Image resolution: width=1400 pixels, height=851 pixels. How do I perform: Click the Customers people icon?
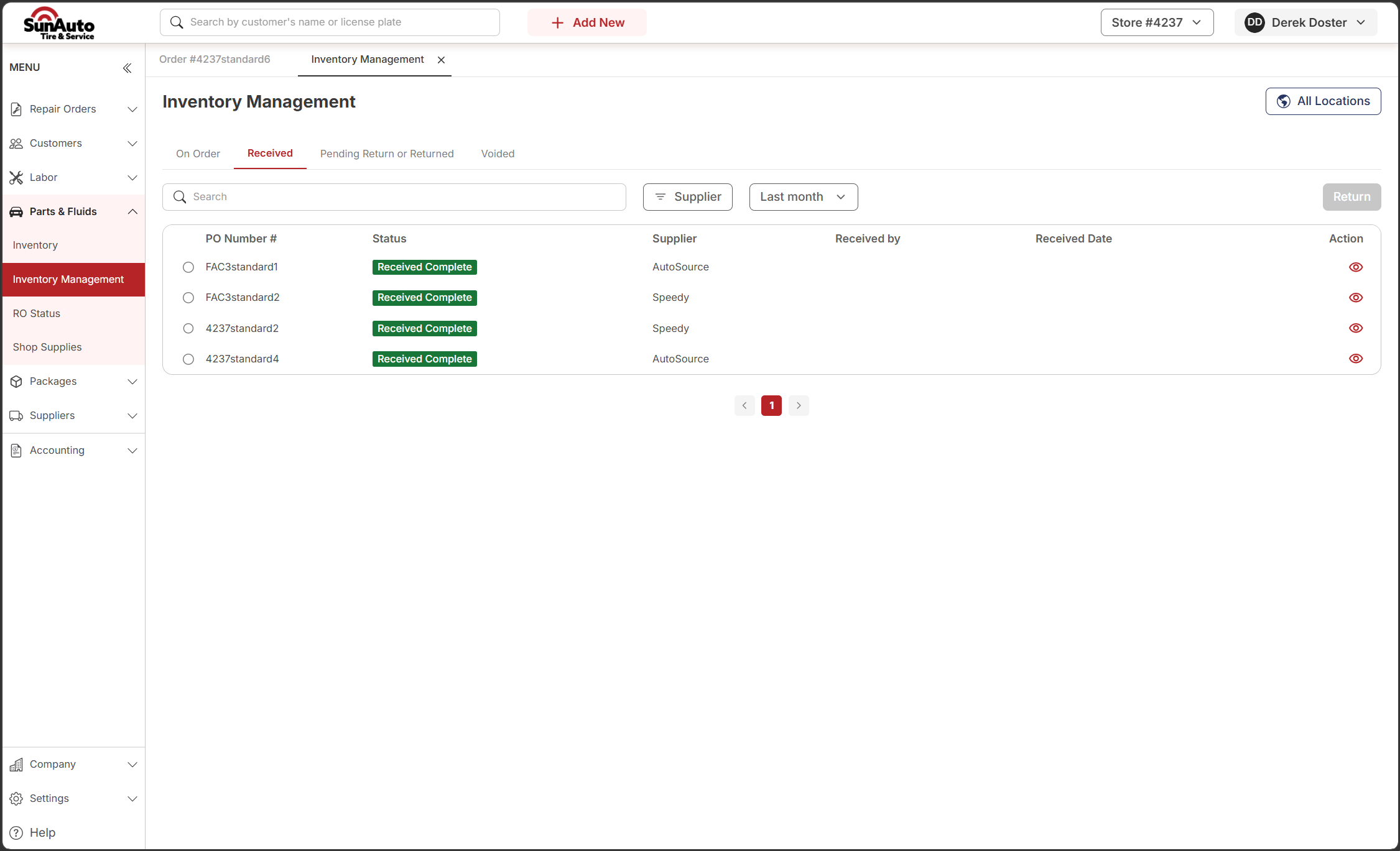point(16,144)
